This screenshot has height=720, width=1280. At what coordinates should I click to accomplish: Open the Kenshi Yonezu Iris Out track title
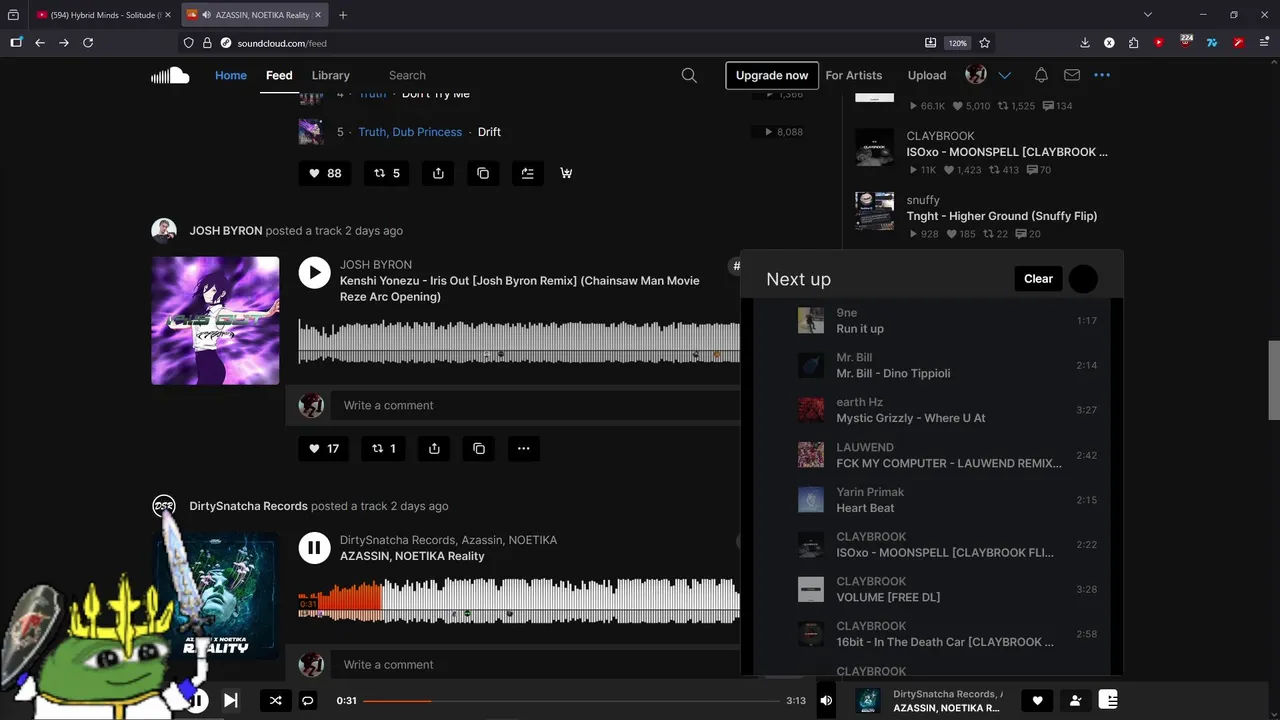click(x=520, y=289)
